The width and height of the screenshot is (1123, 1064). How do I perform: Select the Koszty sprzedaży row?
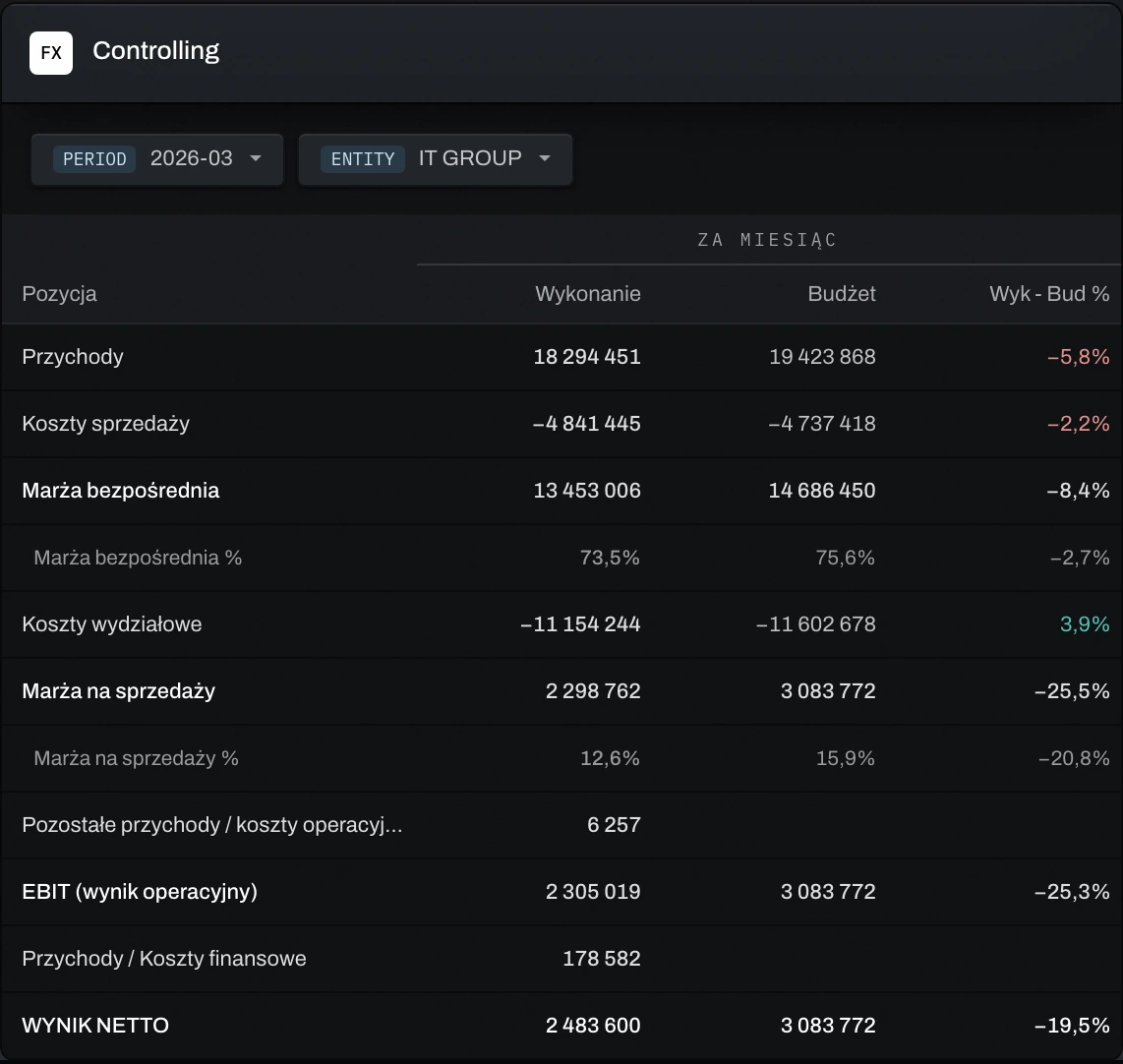561,424
